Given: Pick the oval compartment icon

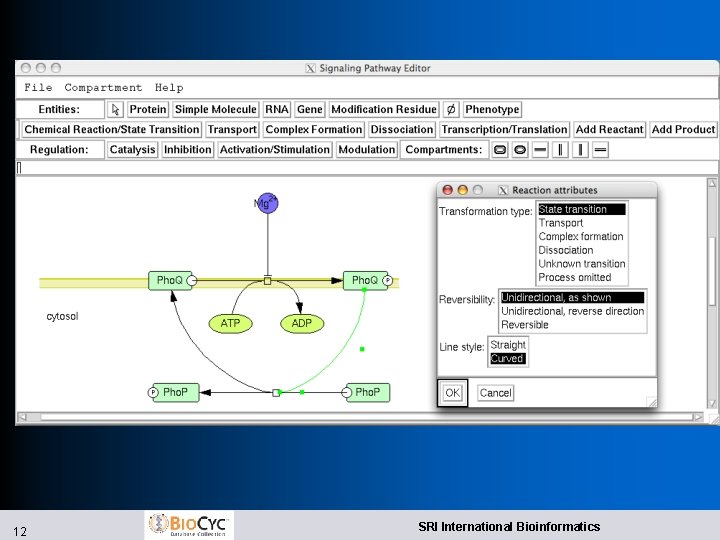Looking at the screenshot, I should (520, 150).
